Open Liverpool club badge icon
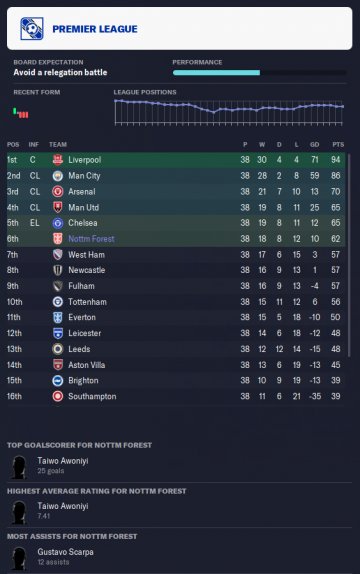360x574 pixels. click(x=58, y=160)
